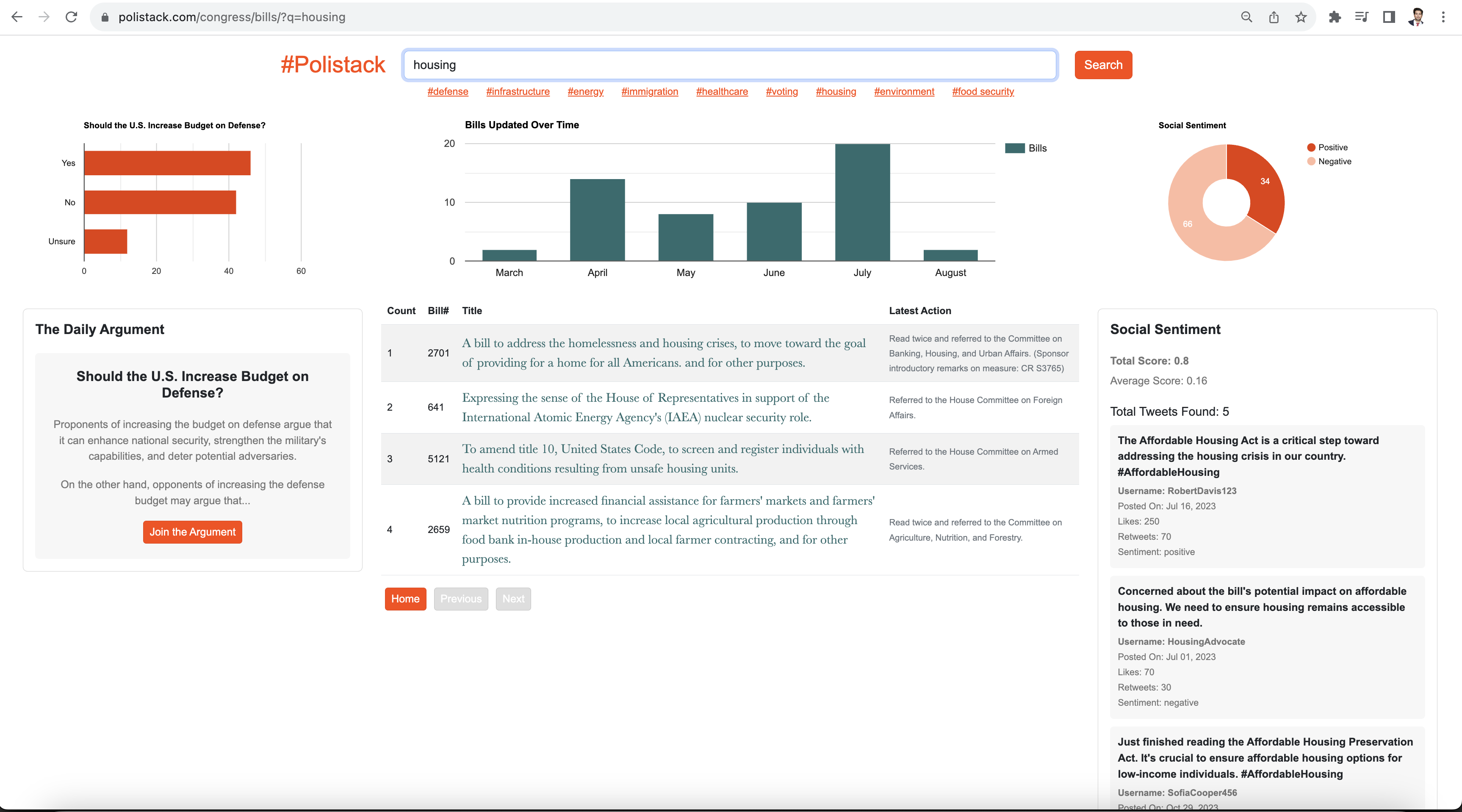
Task: Open the zoom magnifier icon in address bar
Action: tap(1246, 17)
